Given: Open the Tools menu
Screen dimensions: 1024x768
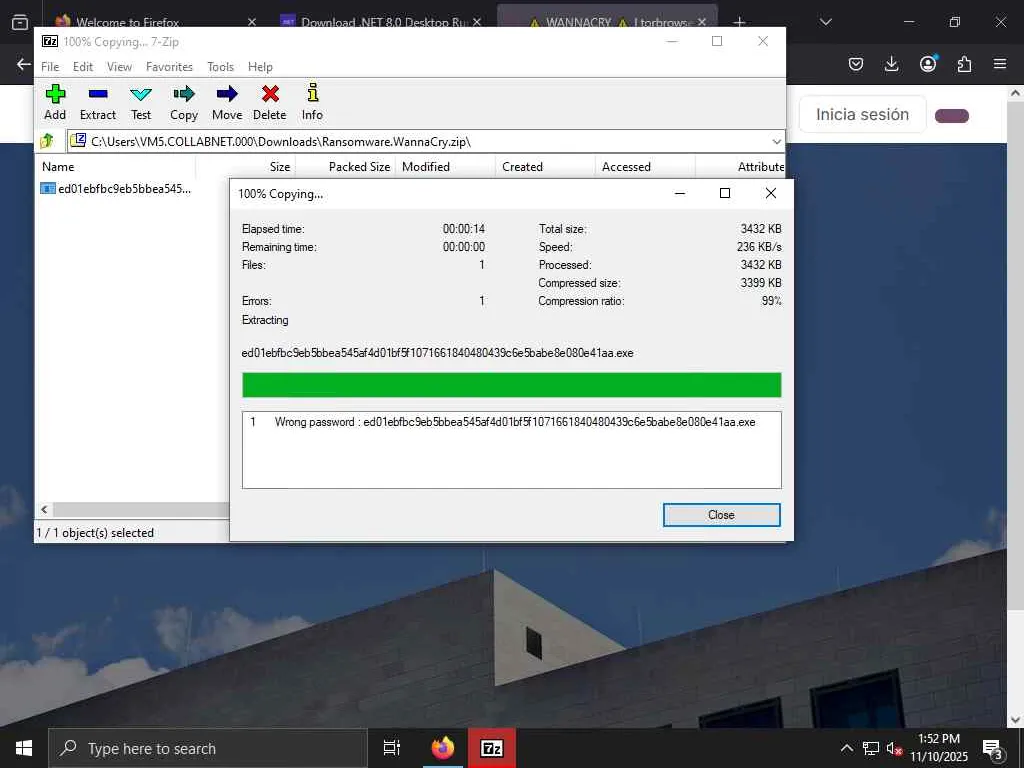Looking at the screenshot, I should point(221,67).
